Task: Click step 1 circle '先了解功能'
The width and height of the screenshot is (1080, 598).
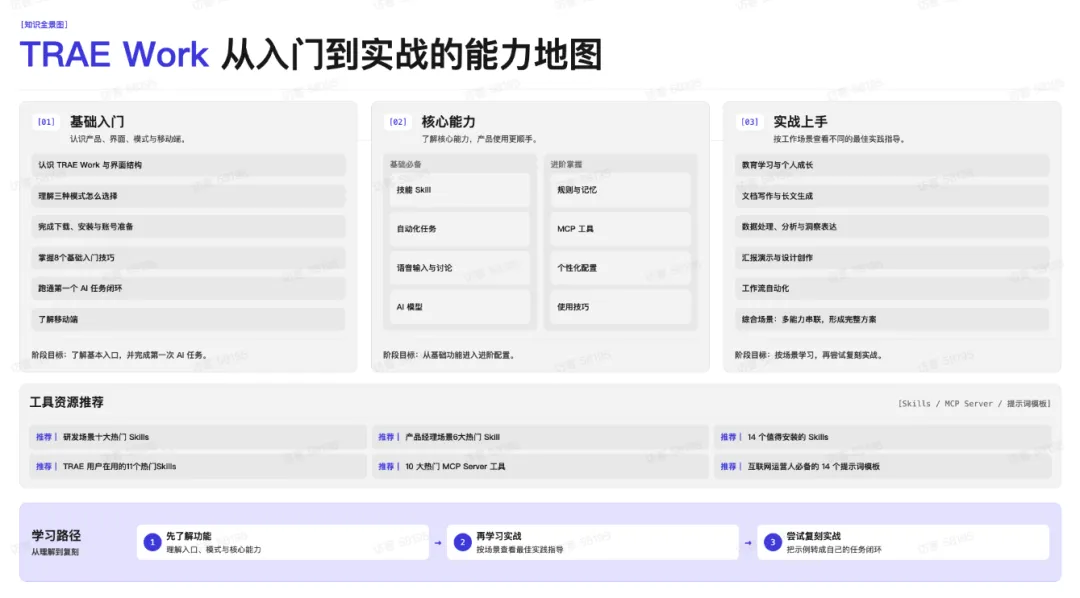Action: tap(152, 543)
